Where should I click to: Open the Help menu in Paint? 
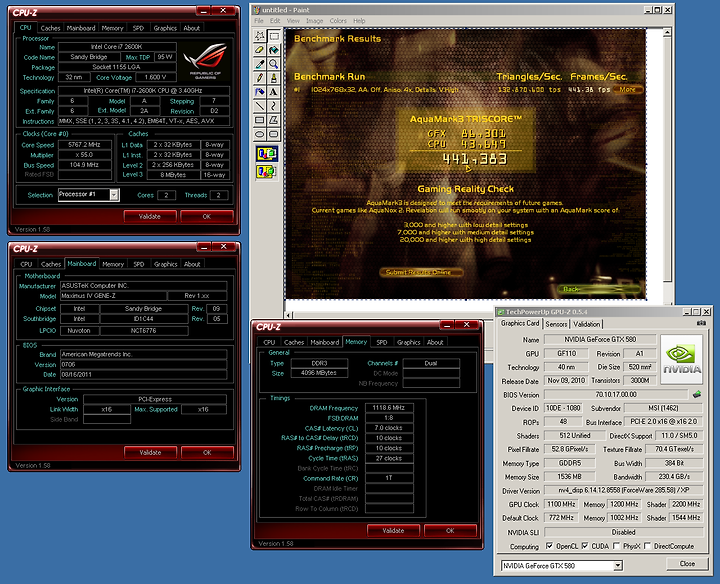pos(359,21)
